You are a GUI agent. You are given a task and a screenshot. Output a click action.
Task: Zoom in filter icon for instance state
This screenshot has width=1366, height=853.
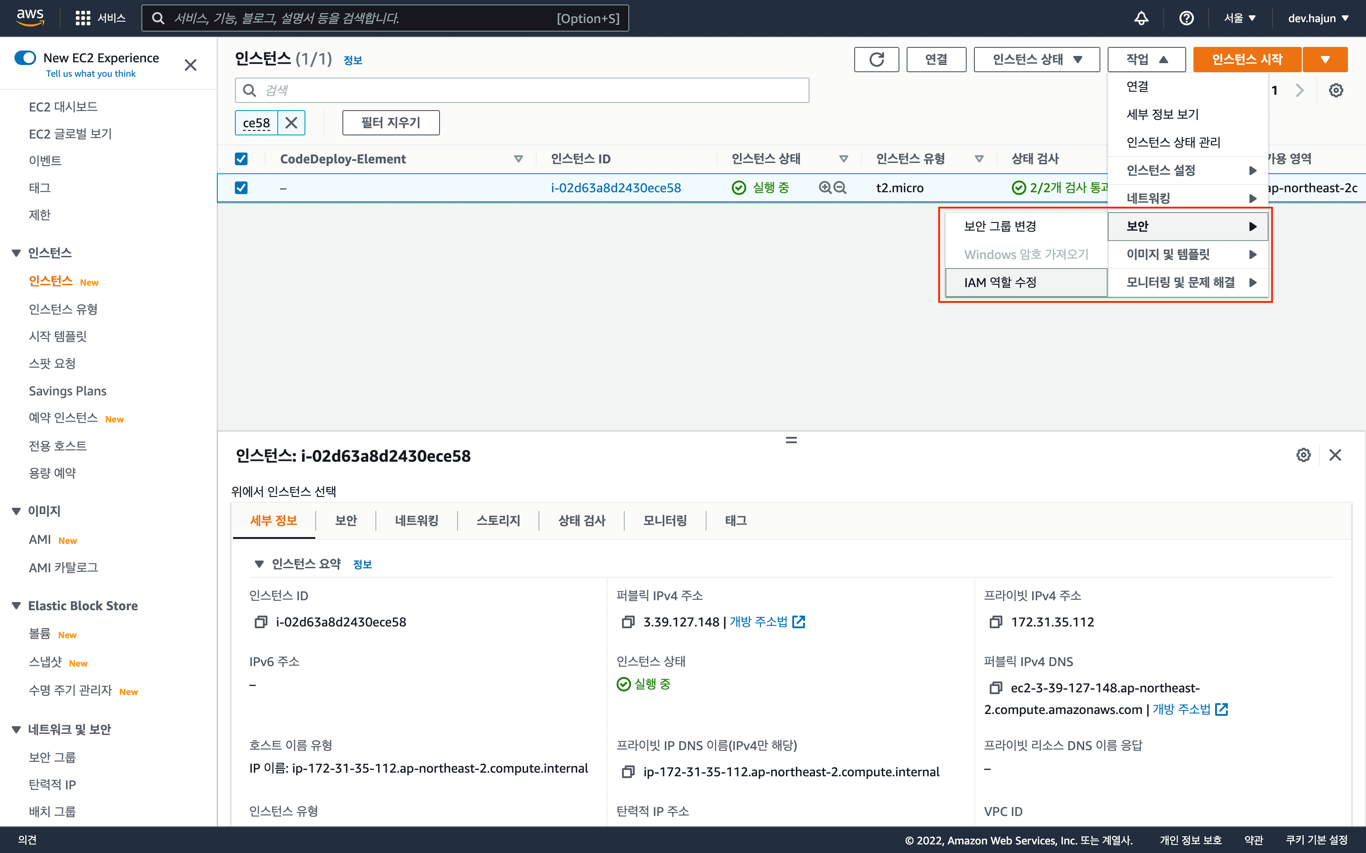tap(825, 187)
